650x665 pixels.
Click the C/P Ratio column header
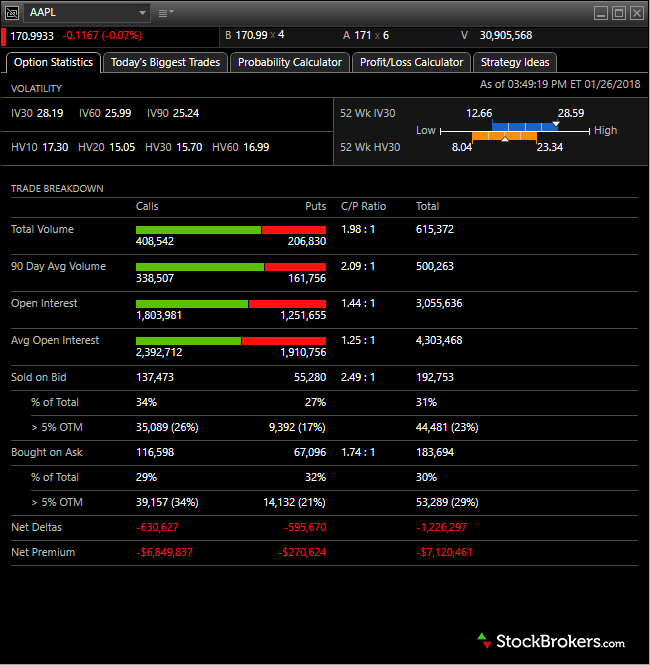(x=363, y=207)
